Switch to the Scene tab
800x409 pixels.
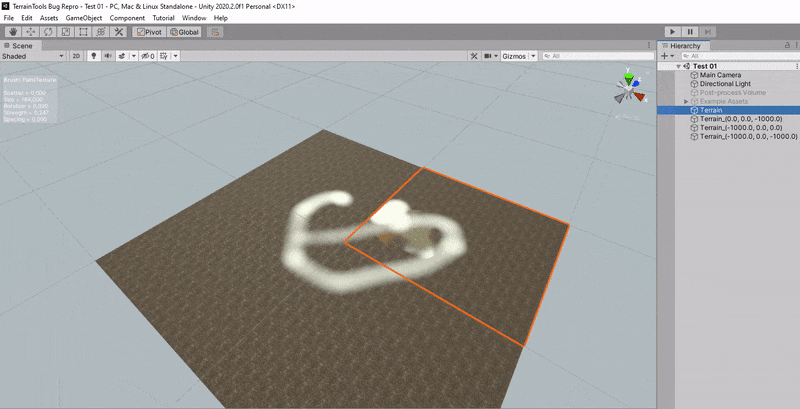19,46
